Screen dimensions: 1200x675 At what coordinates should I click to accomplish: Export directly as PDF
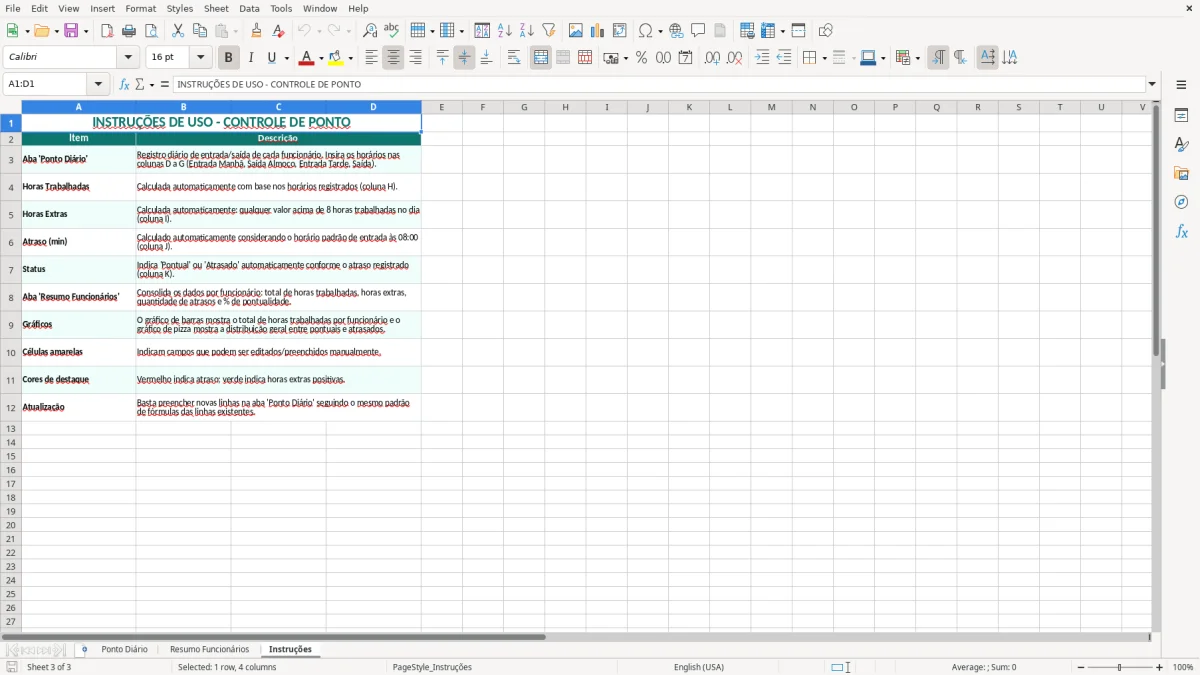[x=107, y=31]
